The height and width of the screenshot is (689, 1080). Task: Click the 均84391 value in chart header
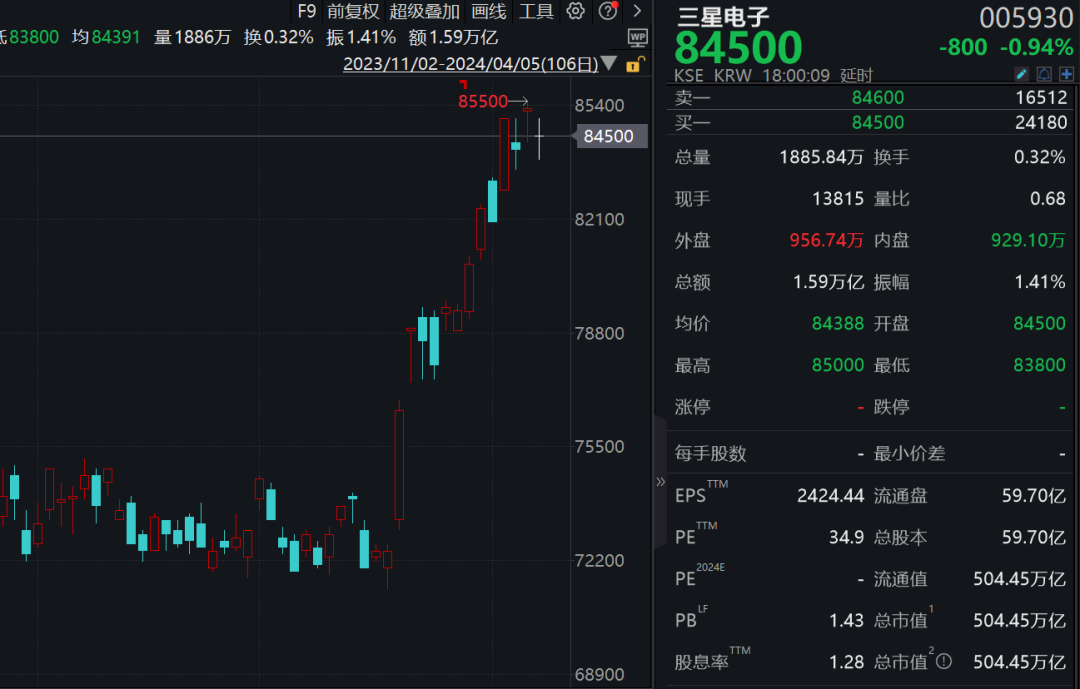pos(106,37)
